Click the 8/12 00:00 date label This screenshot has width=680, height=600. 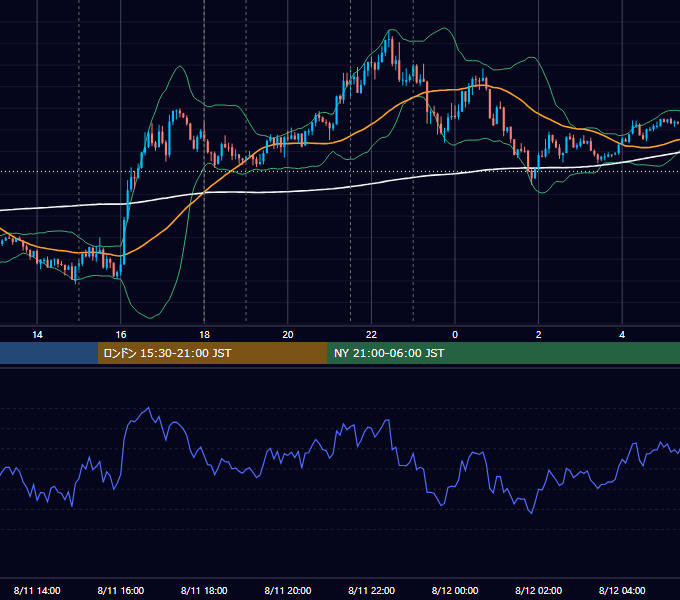click(455, 590)
